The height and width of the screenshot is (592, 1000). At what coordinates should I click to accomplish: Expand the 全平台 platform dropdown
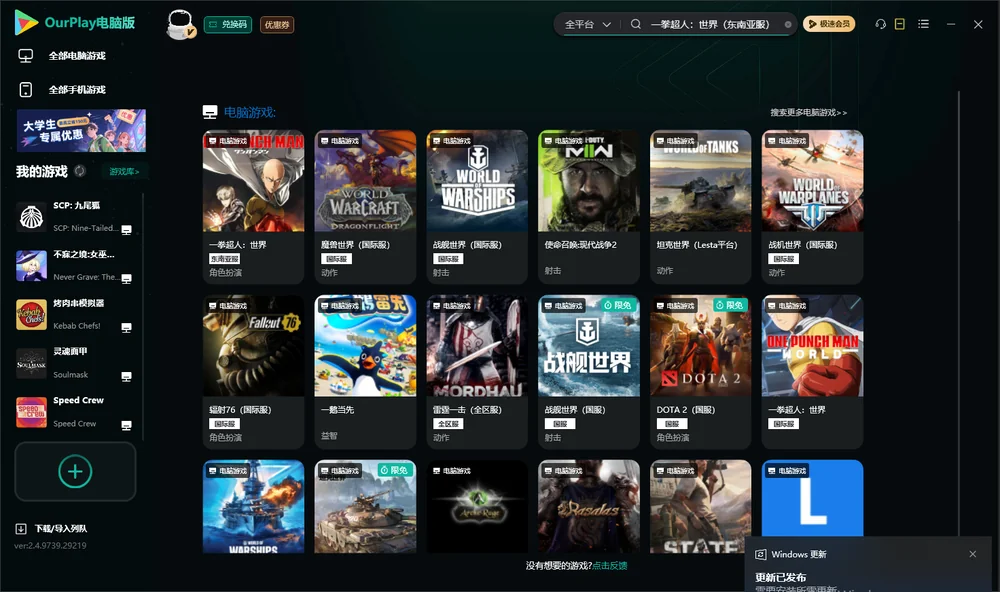587,24
